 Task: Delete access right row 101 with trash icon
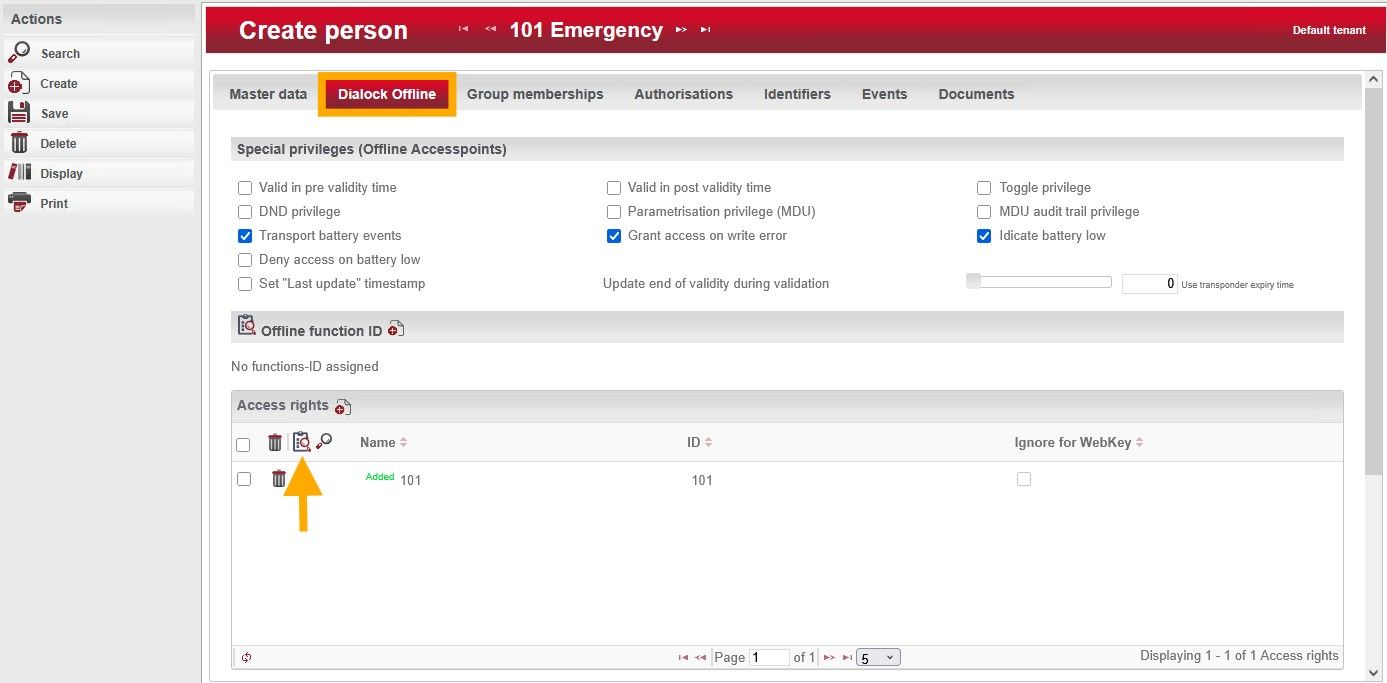(x=279, y=479)
